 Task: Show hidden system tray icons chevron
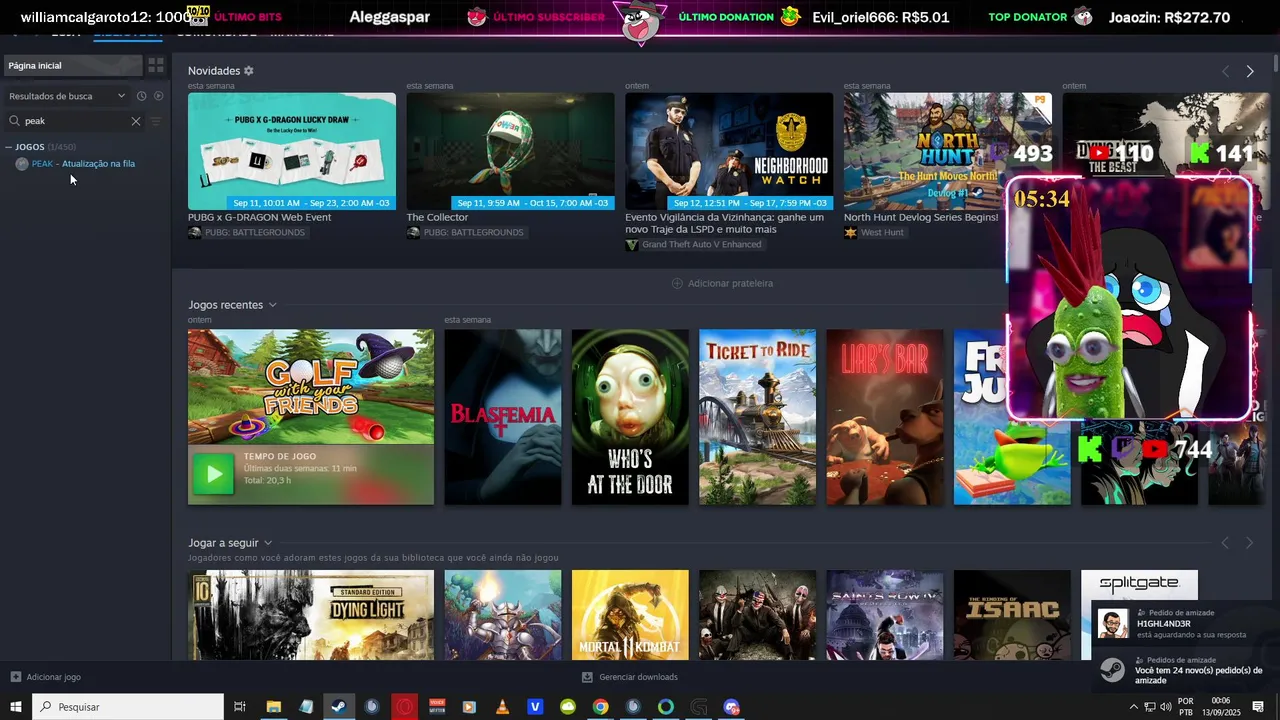coord(1133,707)
